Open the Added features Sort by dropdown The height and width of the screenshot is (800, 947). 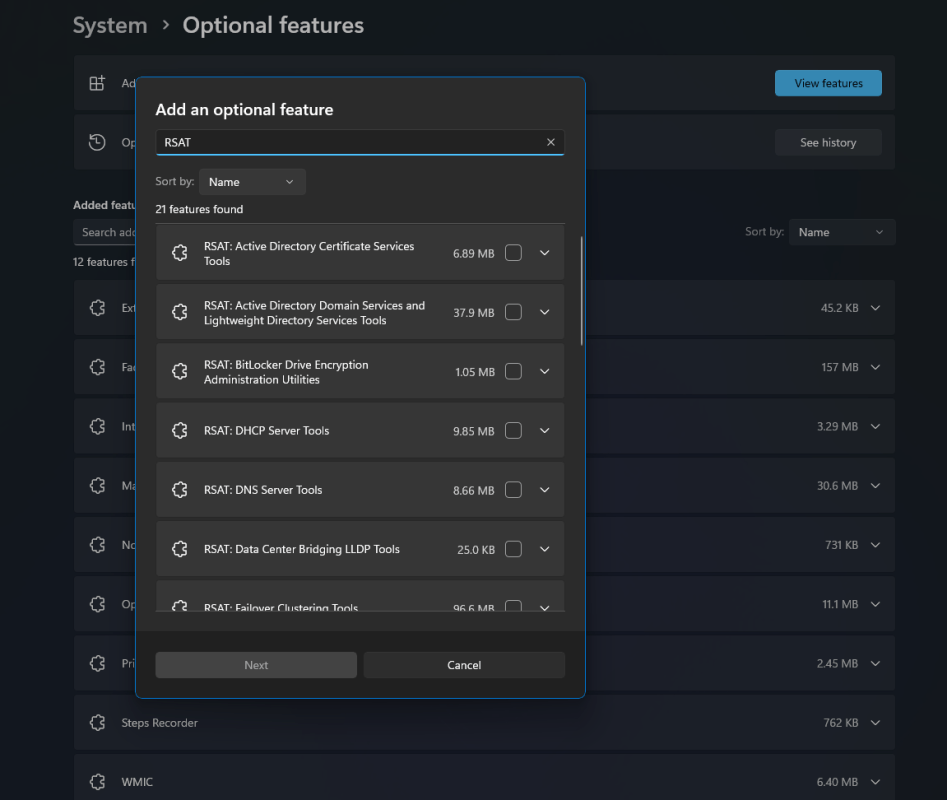coord(842,232)
